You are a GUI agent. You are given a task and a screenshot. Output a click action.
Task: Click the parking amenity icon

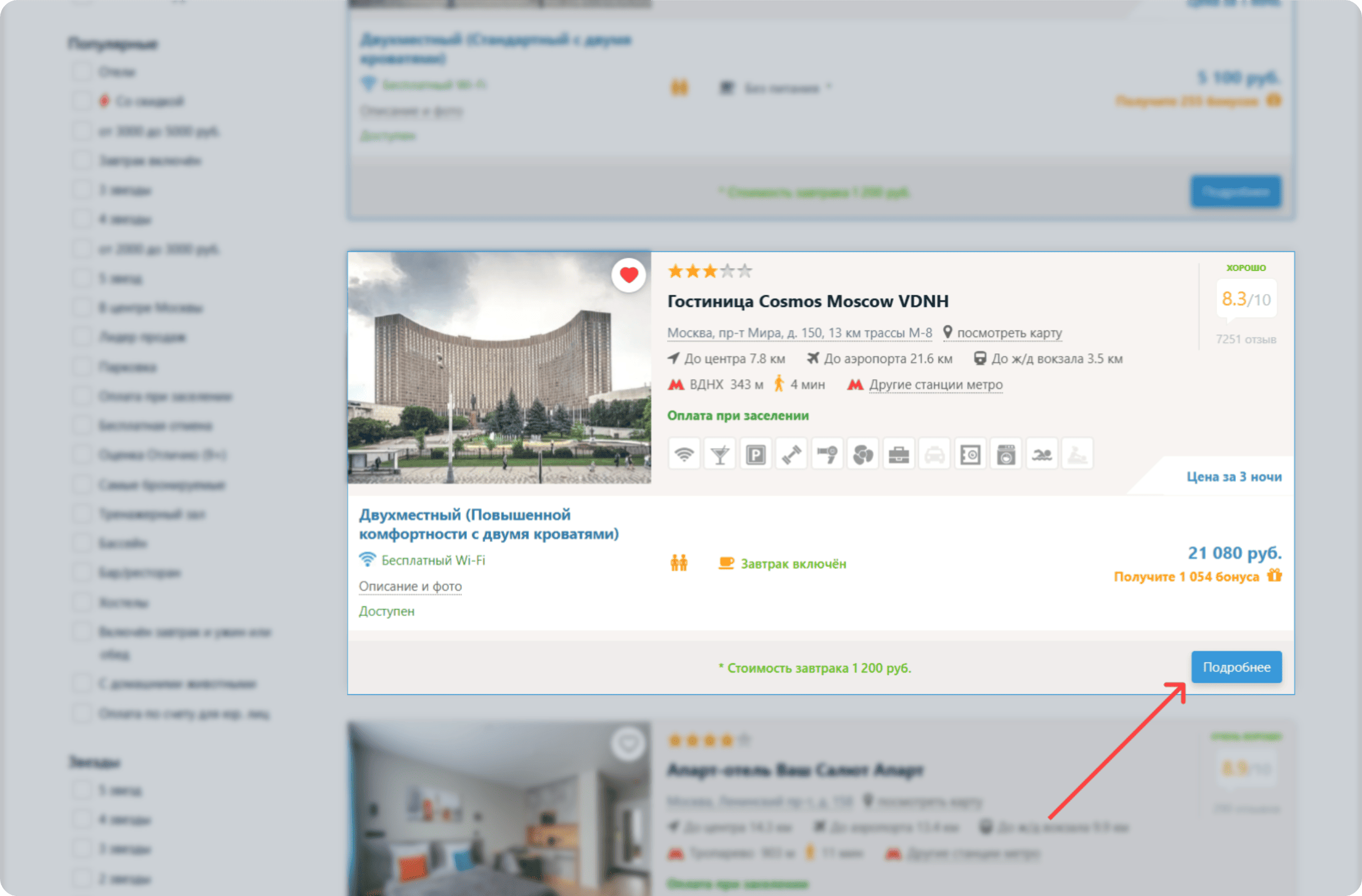tap(755, 455)
